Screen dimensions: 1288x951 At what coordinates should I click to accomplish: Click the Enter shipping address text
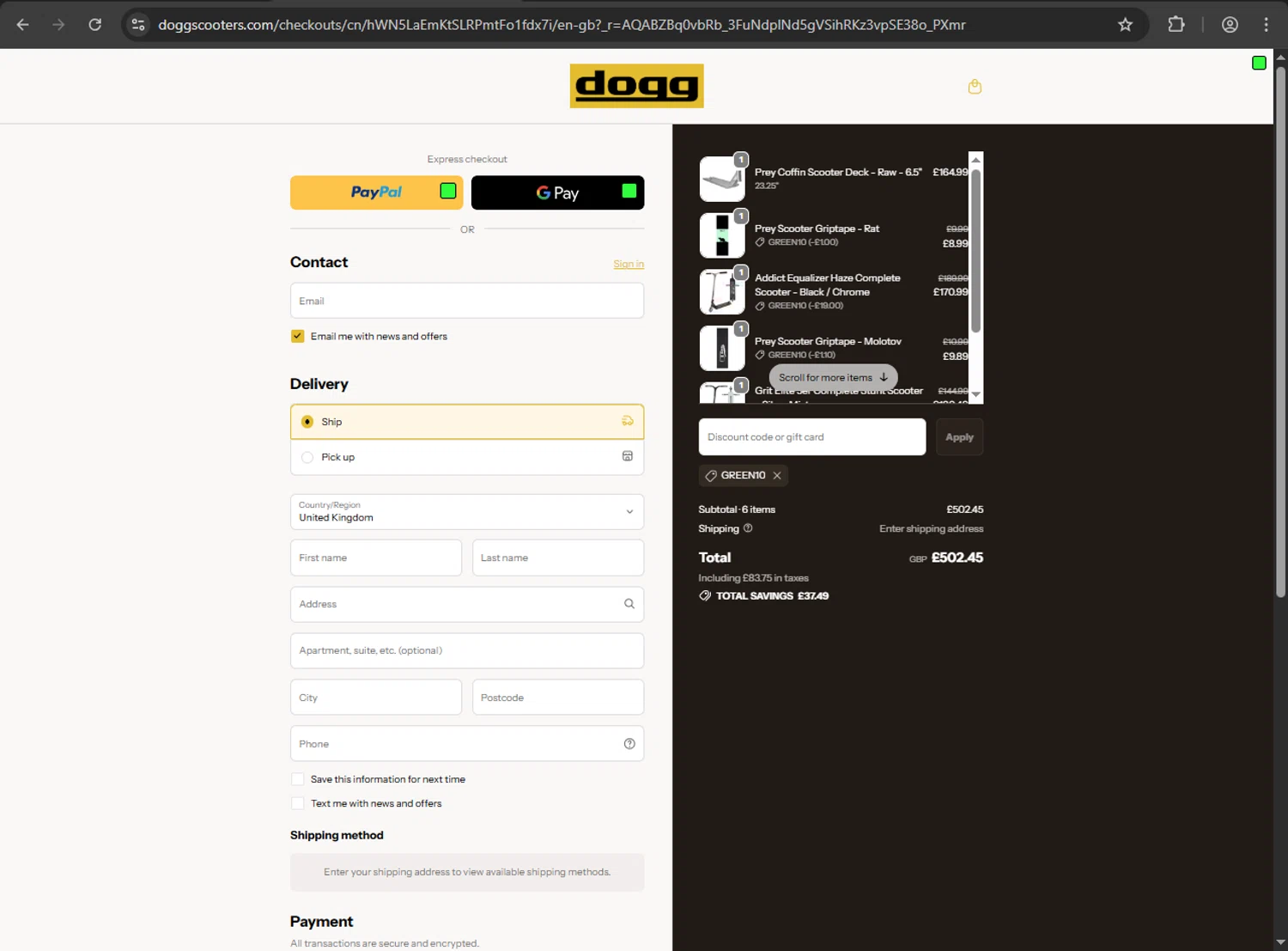[x=931, y=528]
